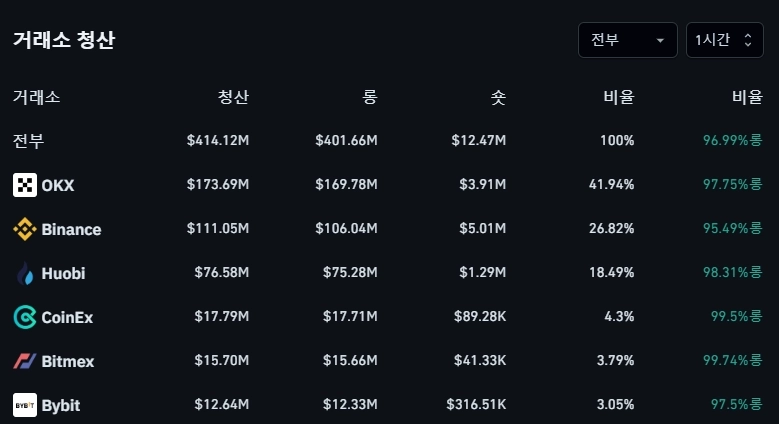
Task: Open the CoinEx exchange name link
Action: pyautogui.click(x=67, y=317)
